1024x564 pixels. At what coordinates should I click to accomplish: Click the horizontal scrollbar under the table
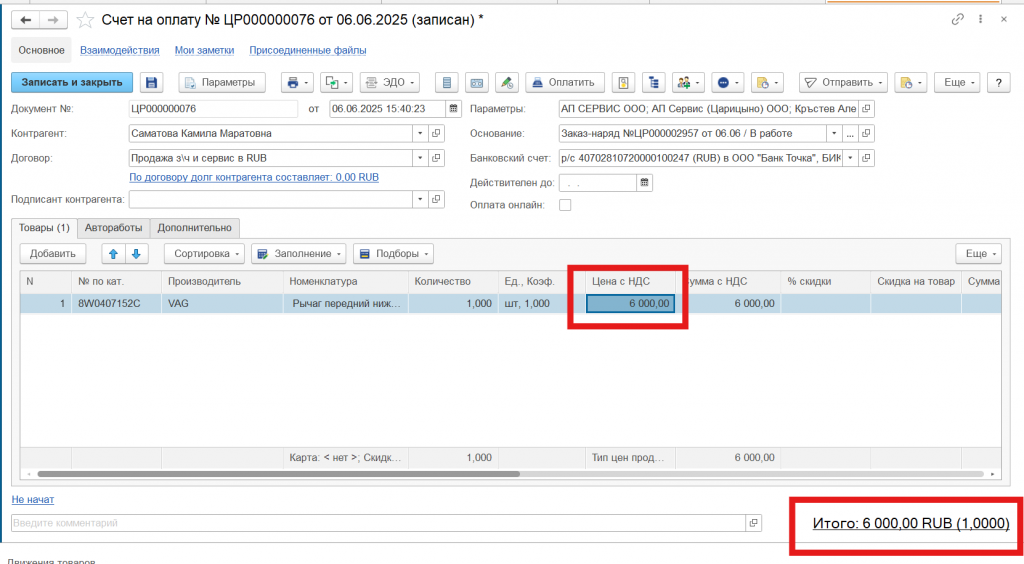(x=280, y=474)
